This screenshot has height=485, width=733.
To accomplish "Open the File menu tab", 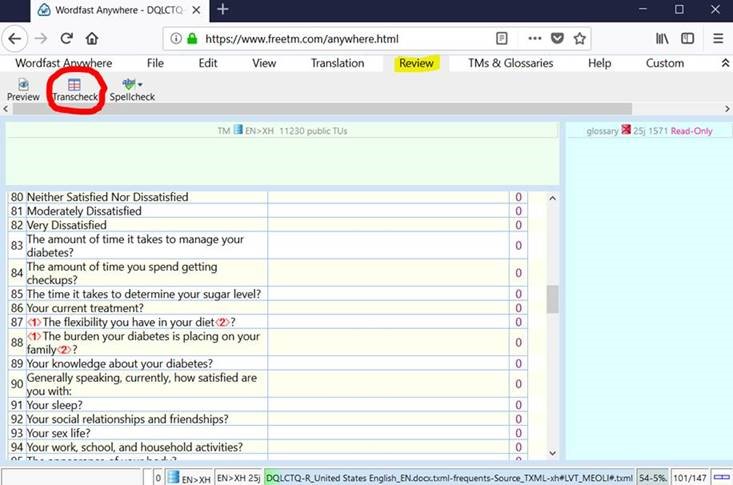I will coord(155,63).
